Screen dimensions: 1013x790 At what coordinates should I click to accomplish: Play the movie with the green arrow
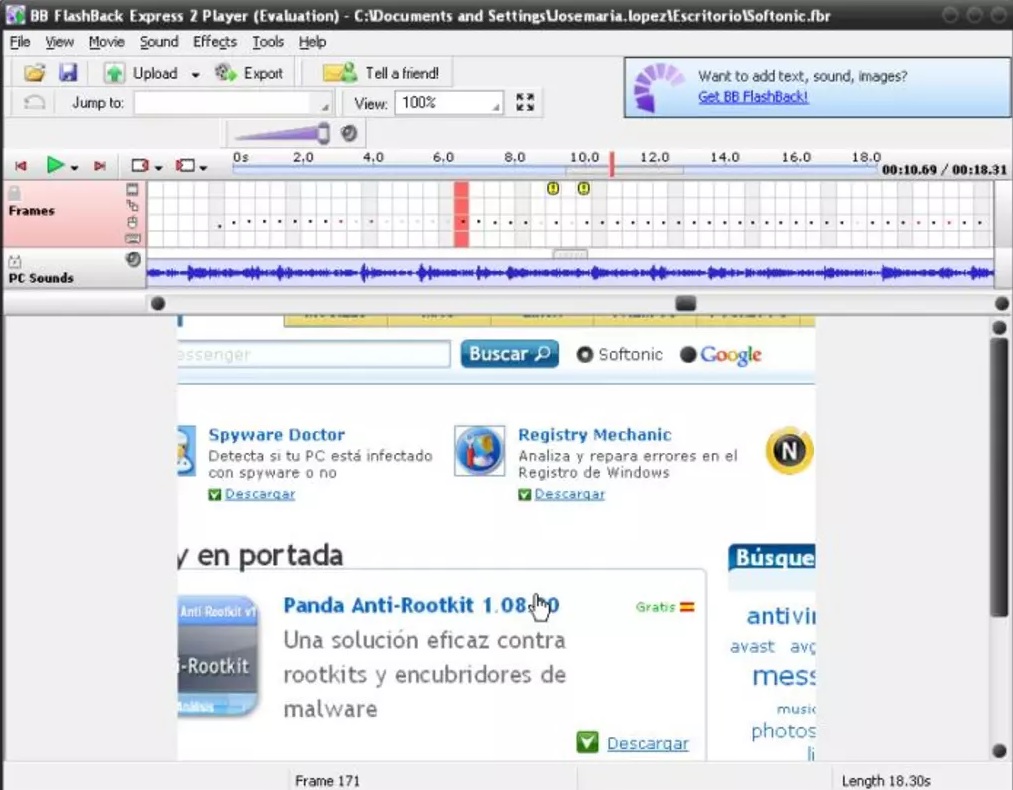[x=56, y=165]
